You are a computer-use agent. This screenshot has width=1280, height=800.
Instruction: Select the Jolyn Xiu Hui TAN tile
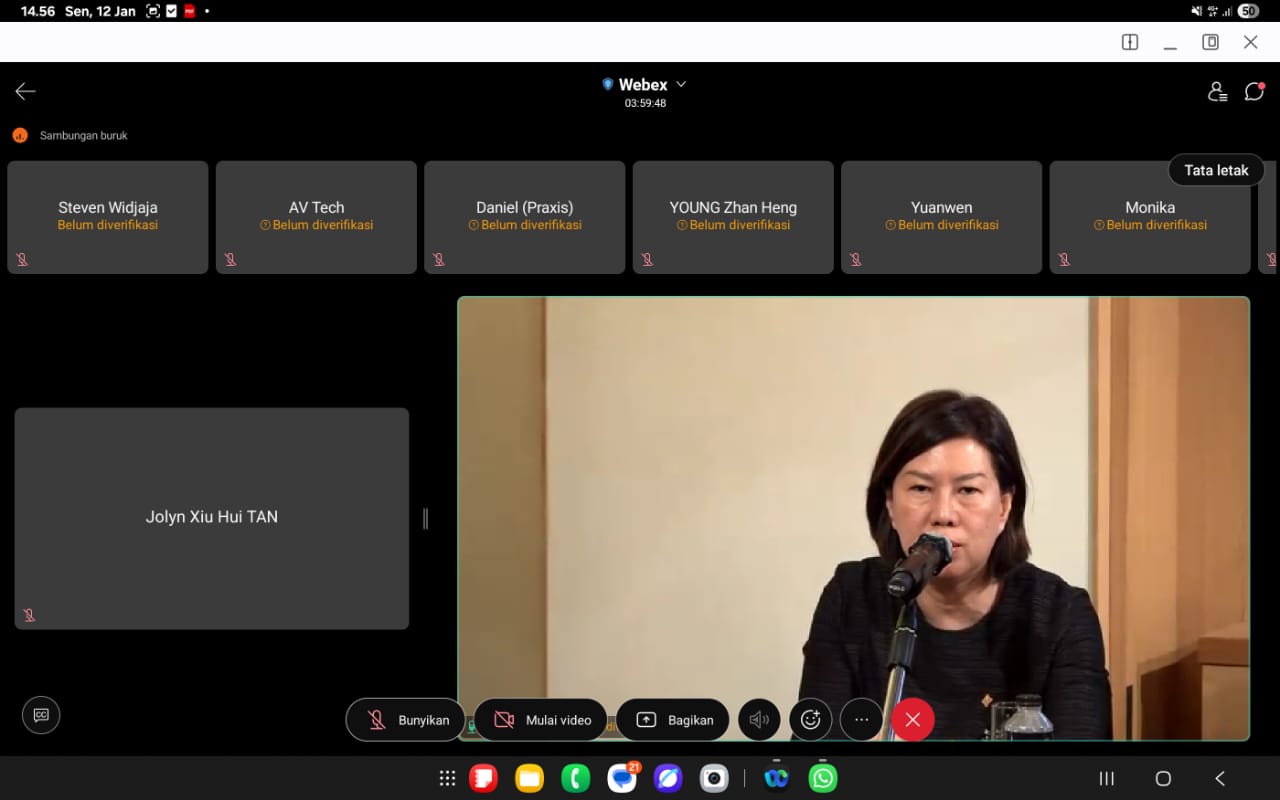tap(212, 518)
